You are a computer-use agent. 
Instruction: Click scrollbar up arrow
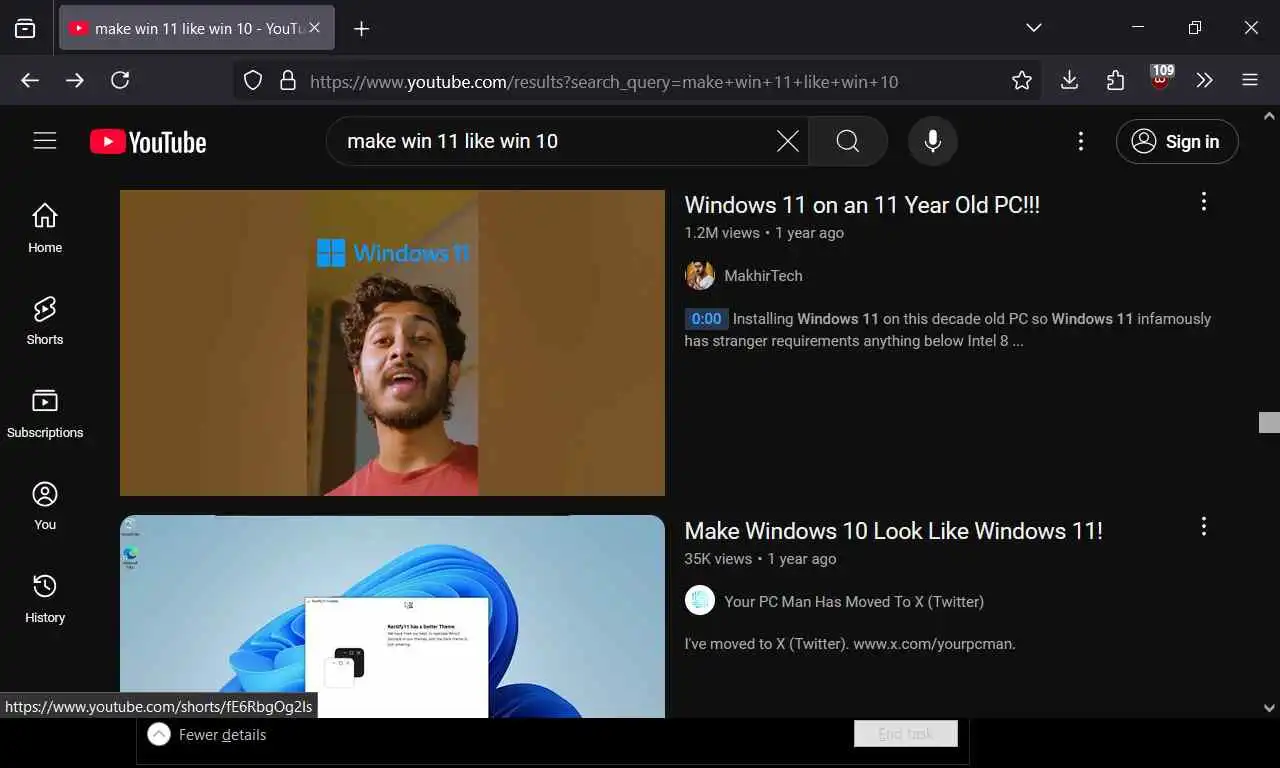pyautogui.click(x=1269, y=115)
